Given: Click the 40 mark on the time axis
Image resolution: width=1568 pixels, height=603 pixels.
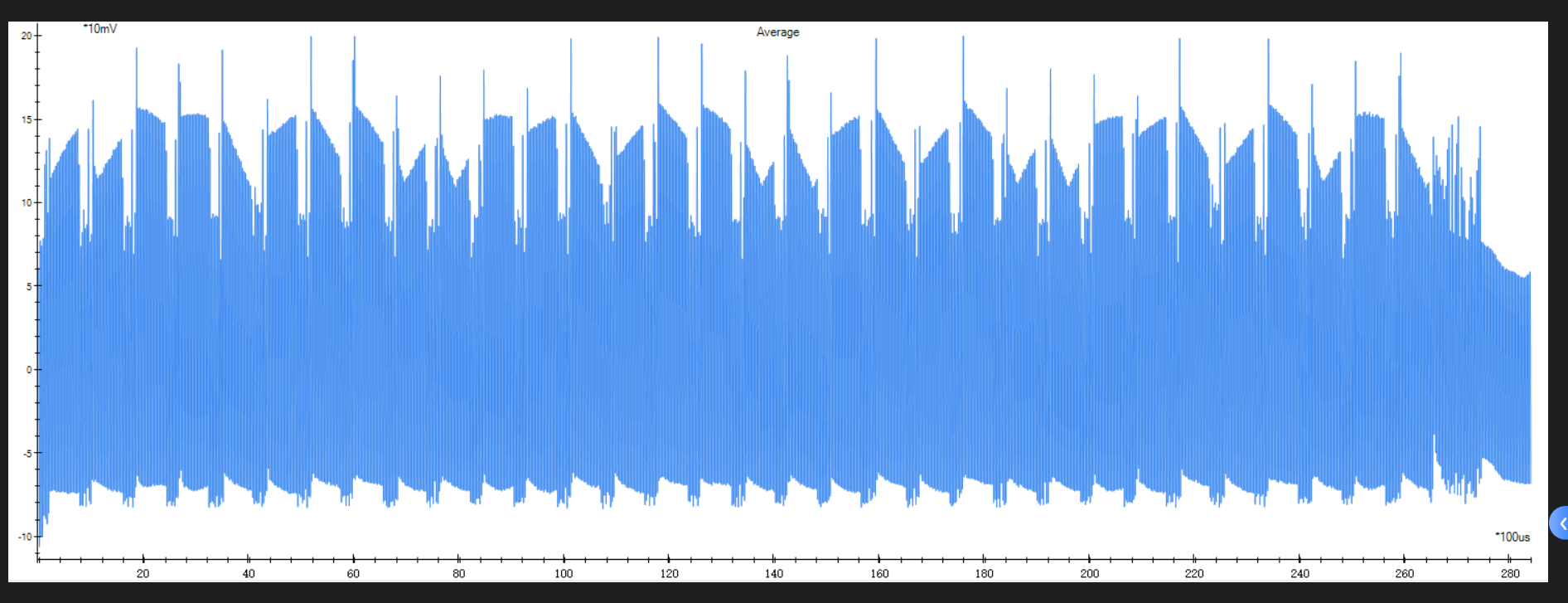Looking at the screenshot, I should click(249, 573).
